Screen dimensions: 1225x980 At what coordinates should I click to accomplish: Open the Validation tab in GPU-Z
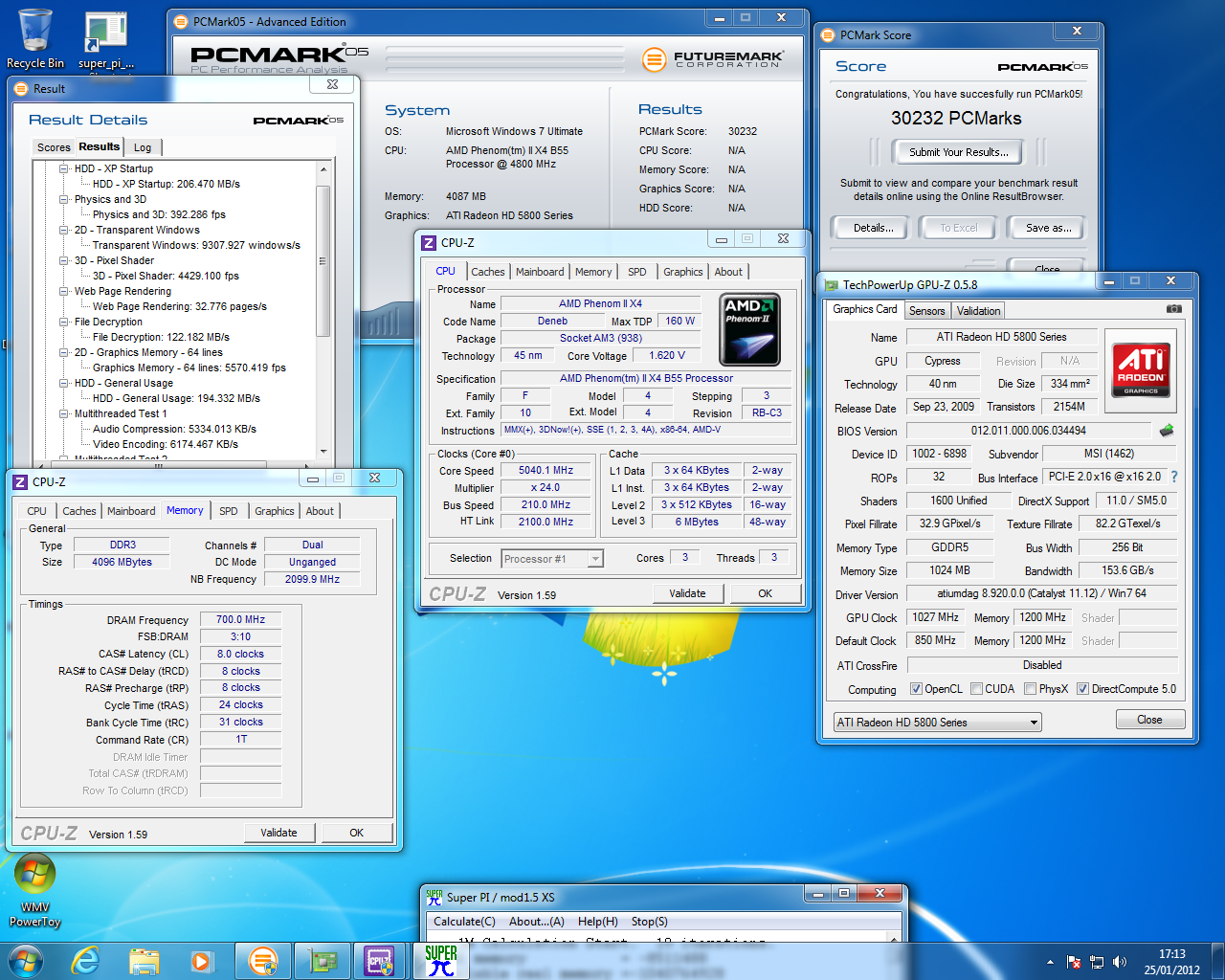pos(978,311)
